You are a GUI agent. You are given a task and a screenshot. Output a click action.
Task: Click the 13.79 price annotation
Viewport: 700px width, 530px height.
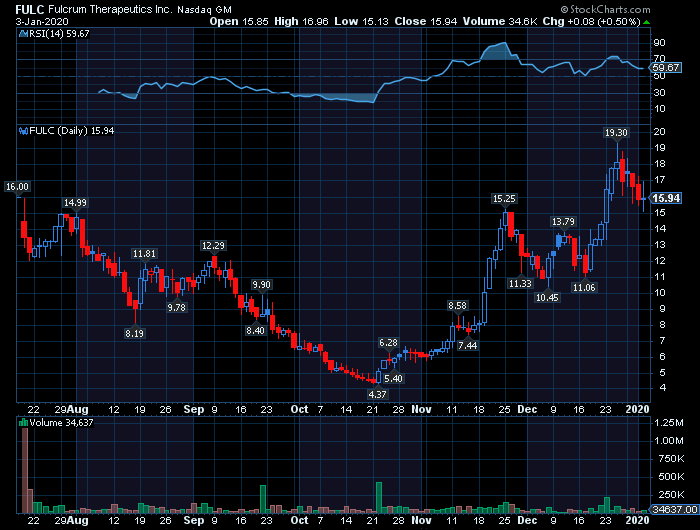click(563, 221)
